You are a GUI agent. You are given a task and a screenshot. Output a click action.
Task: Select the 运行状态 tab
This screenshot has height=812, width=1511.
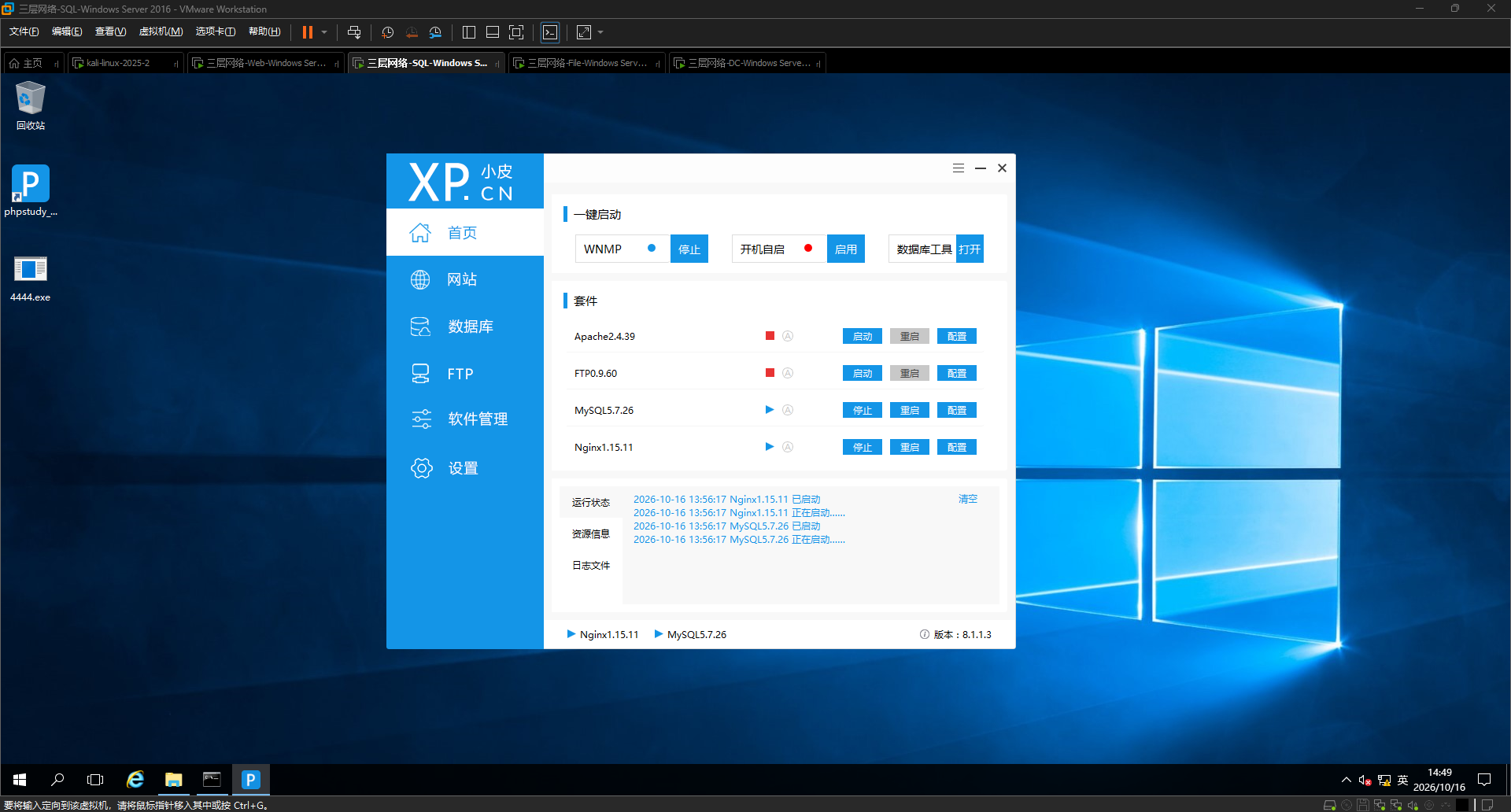tap(591, 502)
